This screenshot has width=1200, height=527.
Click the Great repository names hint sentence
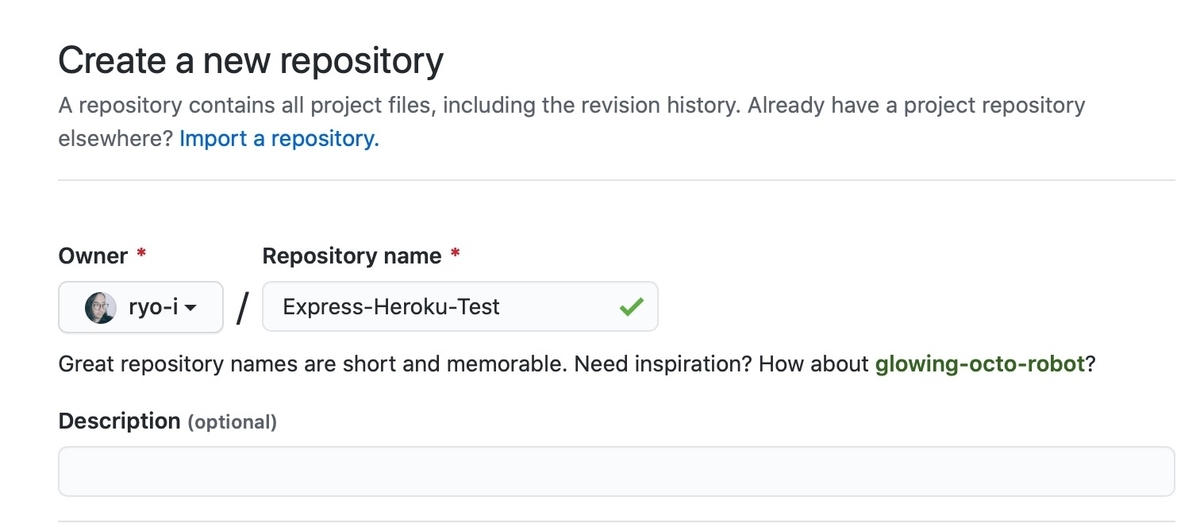[x=577, y=364]
